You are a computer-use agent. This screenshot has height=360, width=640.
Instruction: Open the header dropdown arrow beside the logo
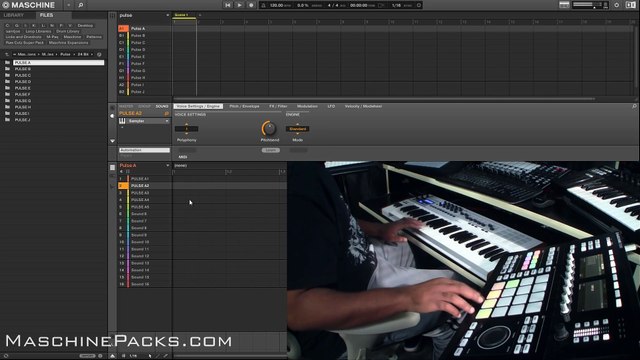click(x=69, y=5)
